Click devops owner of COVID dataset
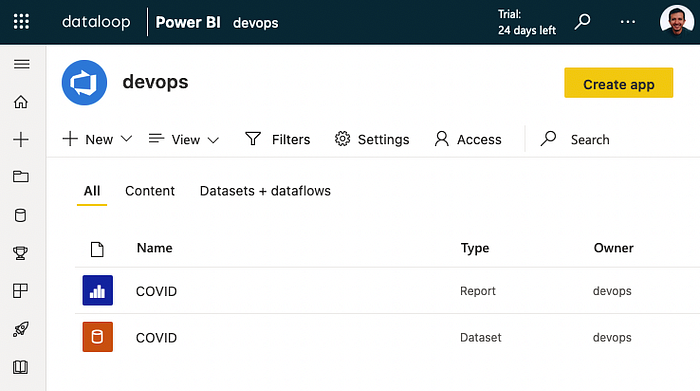Viewport: 700px width, 391px height. pos(612,338)
